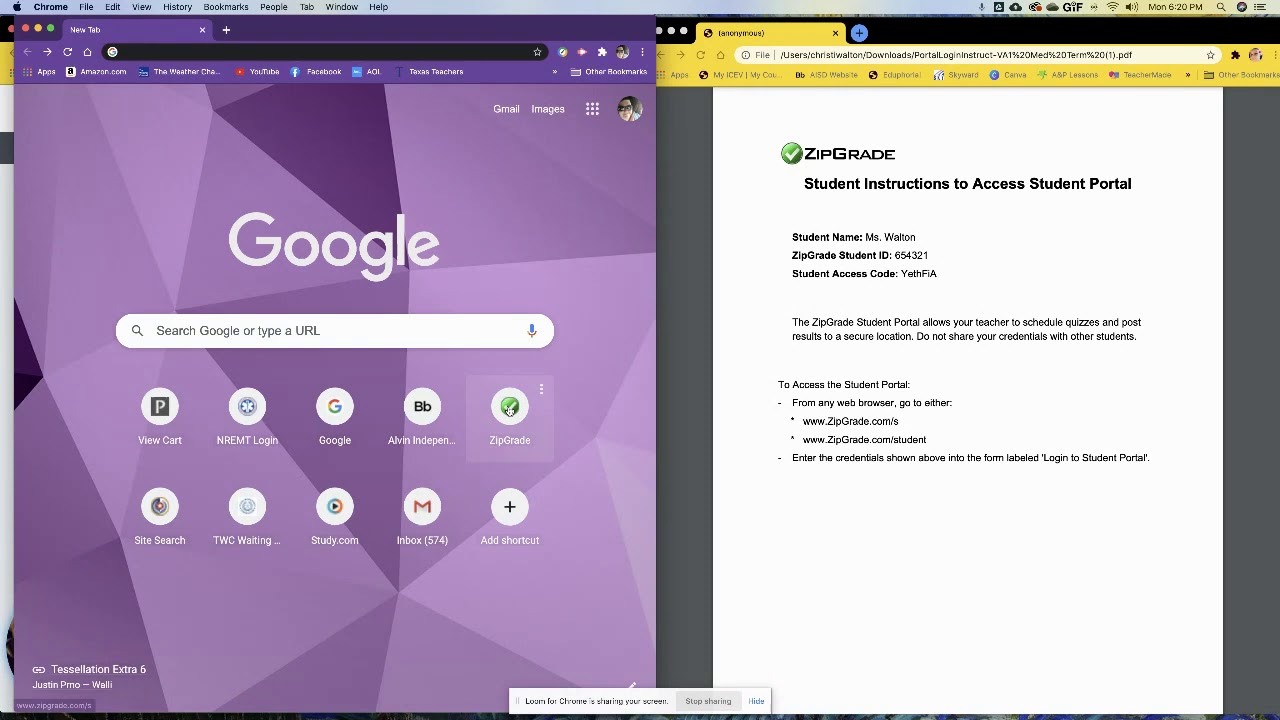
Task: Open the AISD Website bookmark
Action: click(826, 75)
